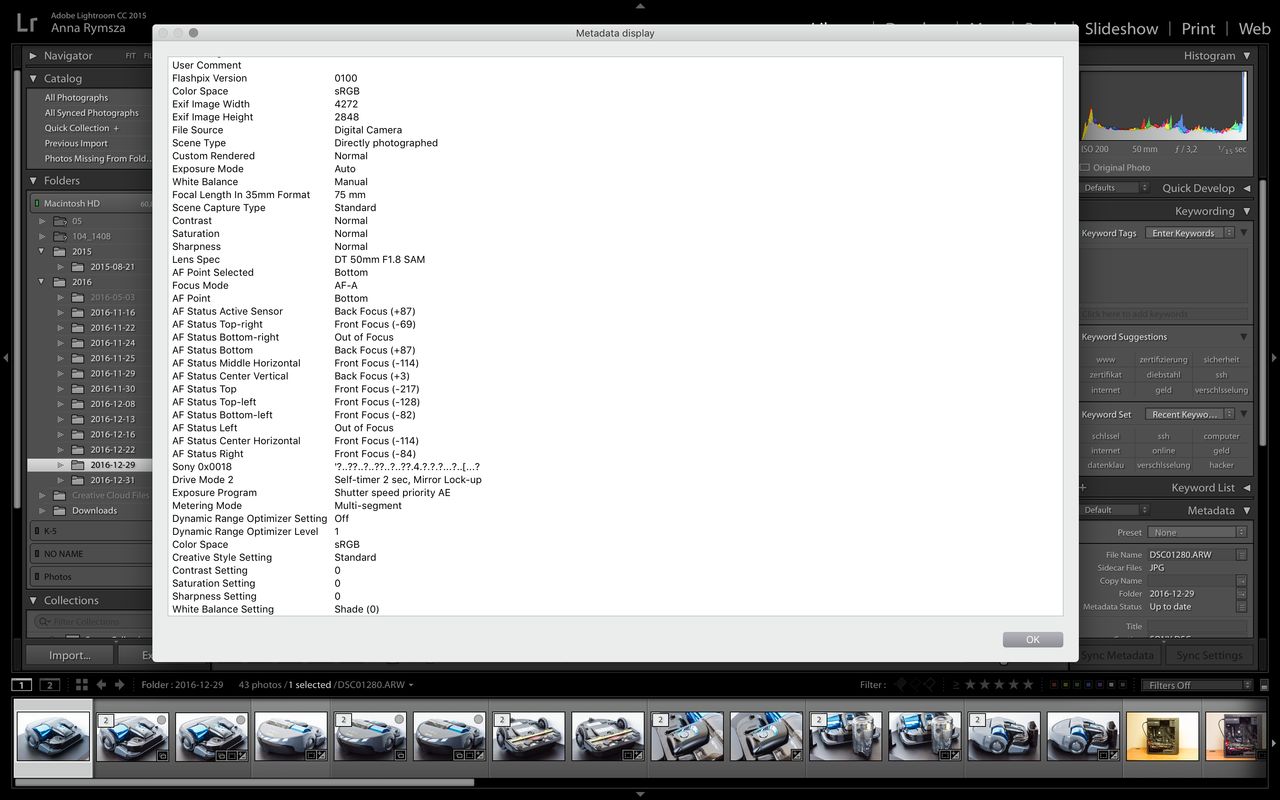Expand the Keyword List panel
This screenshot has width=1280, height=800.
tap(1246, 488)
